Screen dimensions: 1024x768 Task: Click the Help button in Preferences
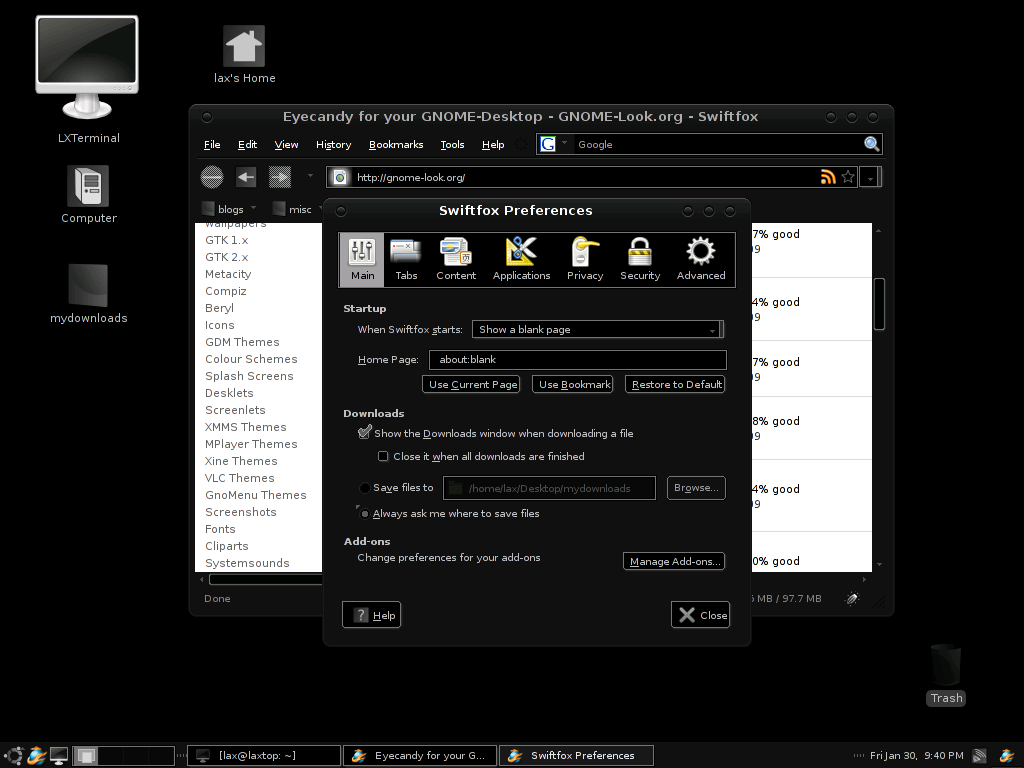(x=372, y=615)
